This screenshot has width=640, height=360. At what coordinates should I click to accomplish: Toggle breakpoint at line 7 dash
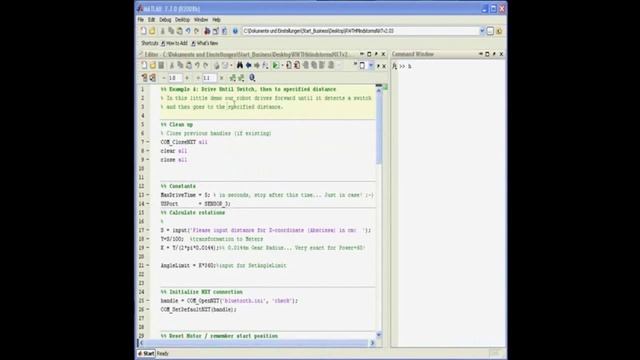click(148, 142)
